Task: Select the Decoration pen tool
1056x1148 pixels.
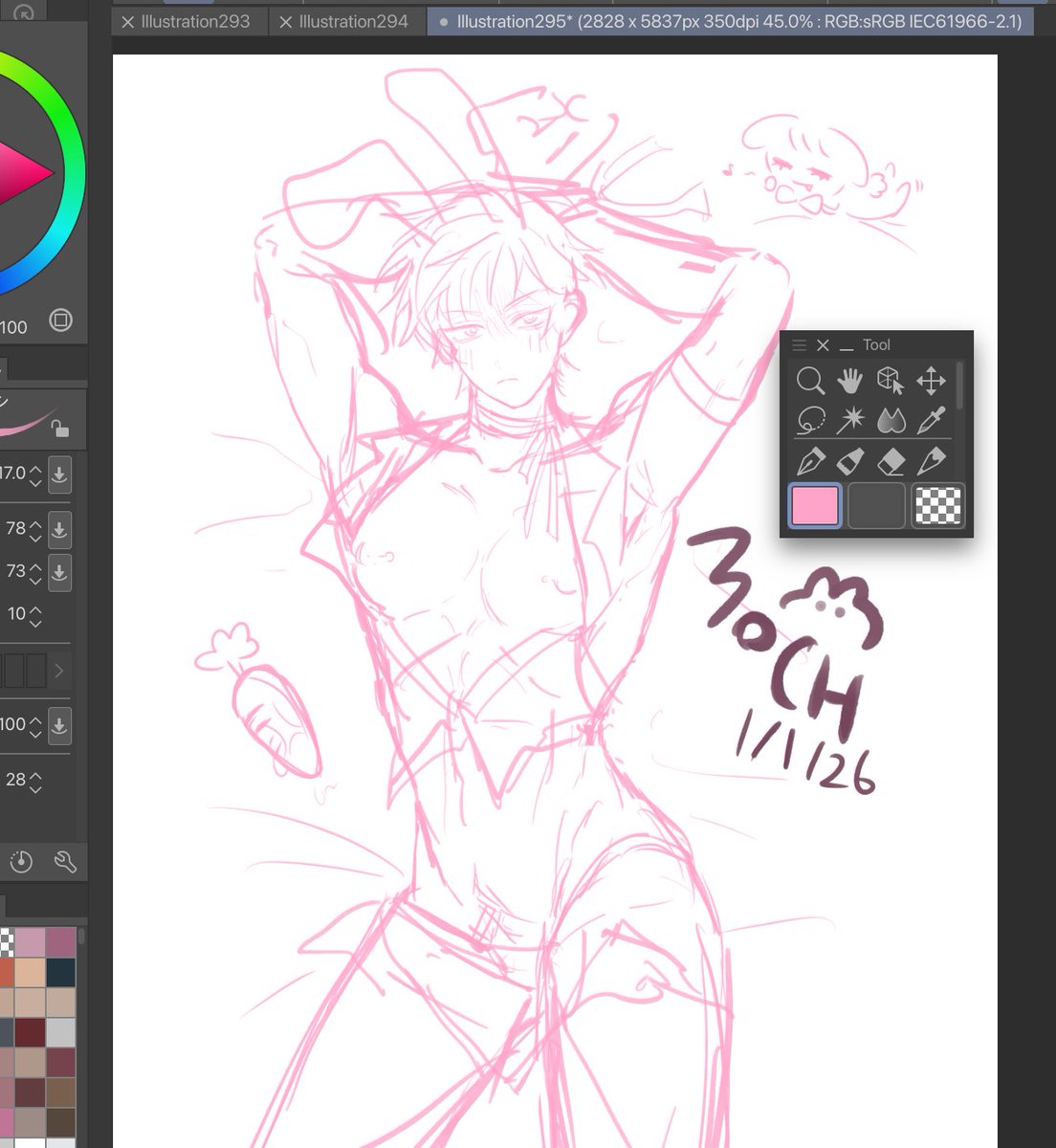Action: coord(931,463)
